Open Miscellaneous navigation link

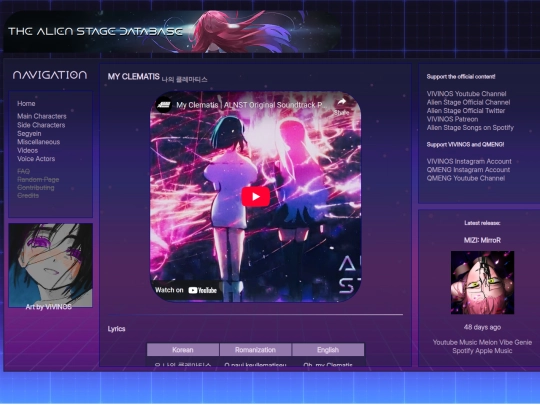pyautogui.click(x=39, y=142)
